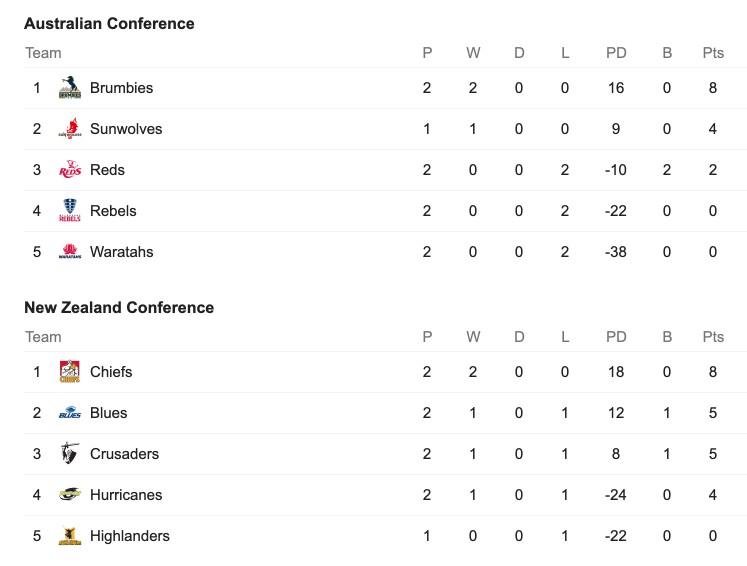
Task: Click the New Zealand Conference heading
Action: (119, 307)
